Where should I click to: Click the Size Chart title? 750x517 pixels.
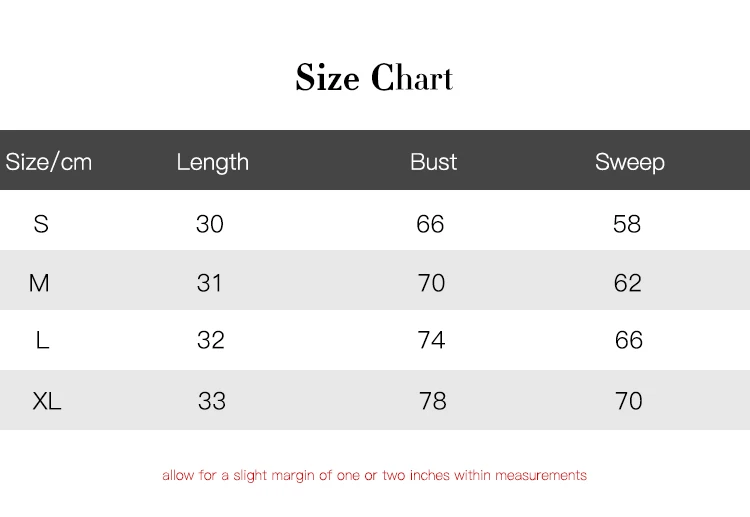coord(374,78)
